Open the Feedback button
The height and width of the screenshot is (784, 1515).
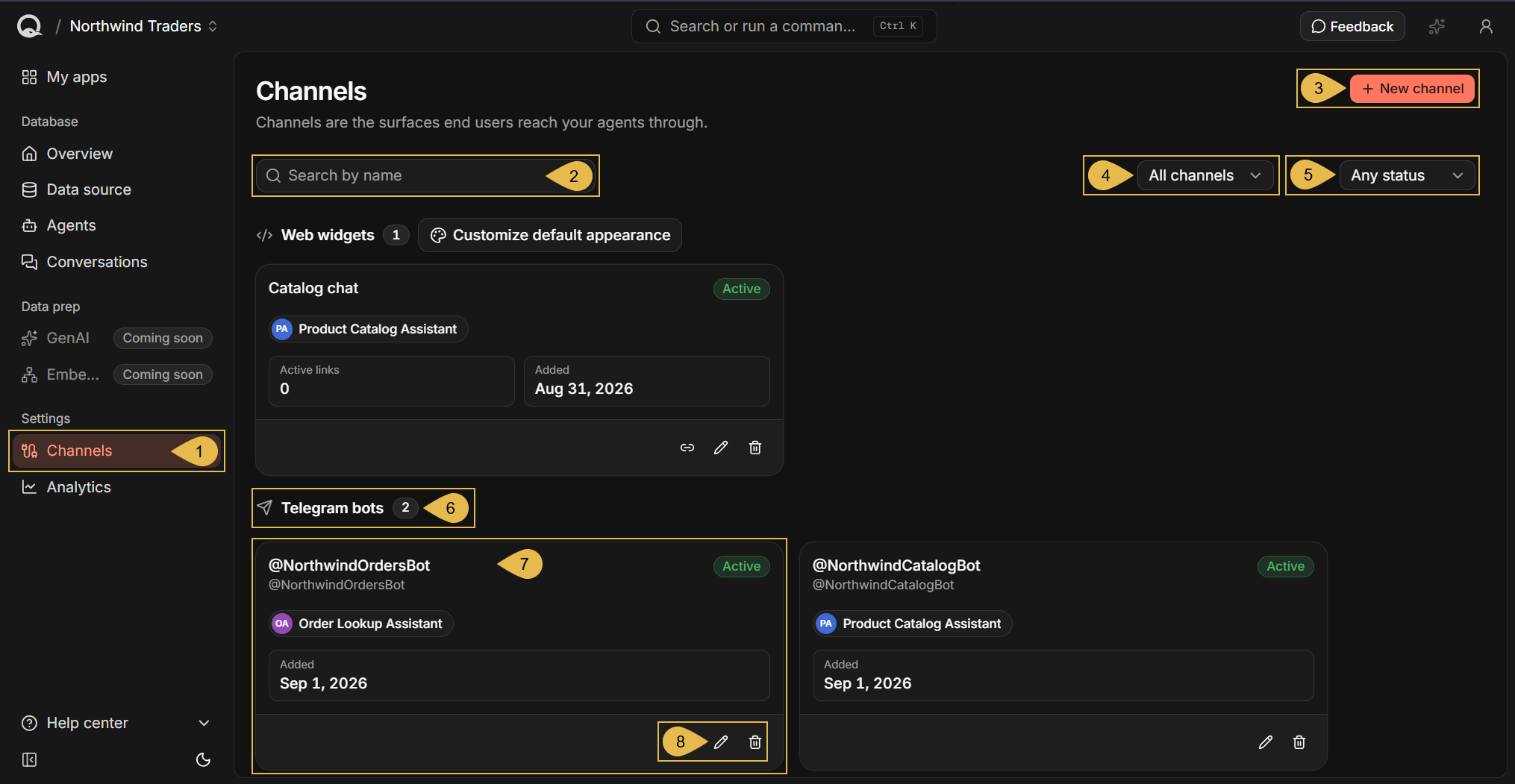[1352, 26]
